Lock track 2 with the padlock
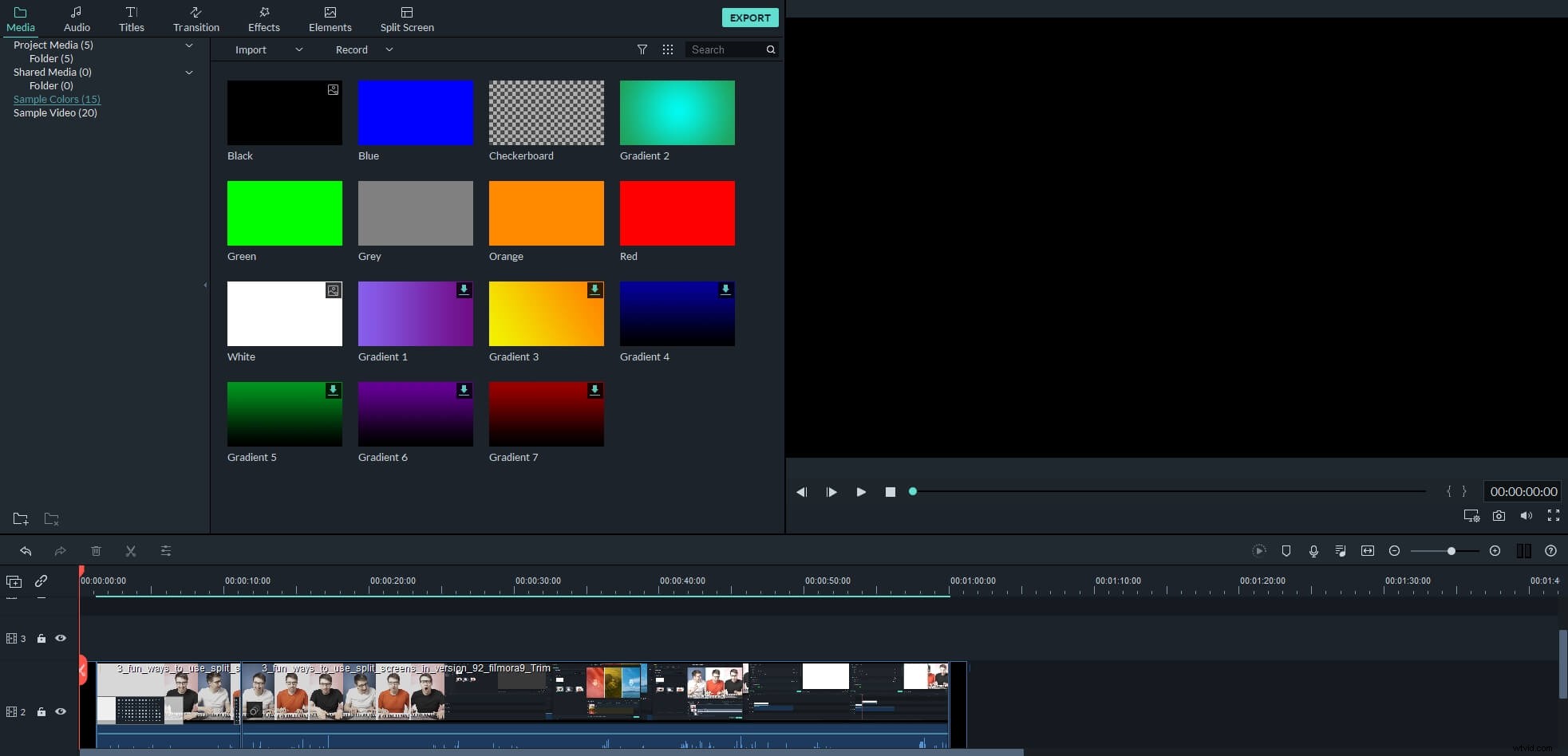The height and width of the screenshot is (756, 1568). point(41,712)
